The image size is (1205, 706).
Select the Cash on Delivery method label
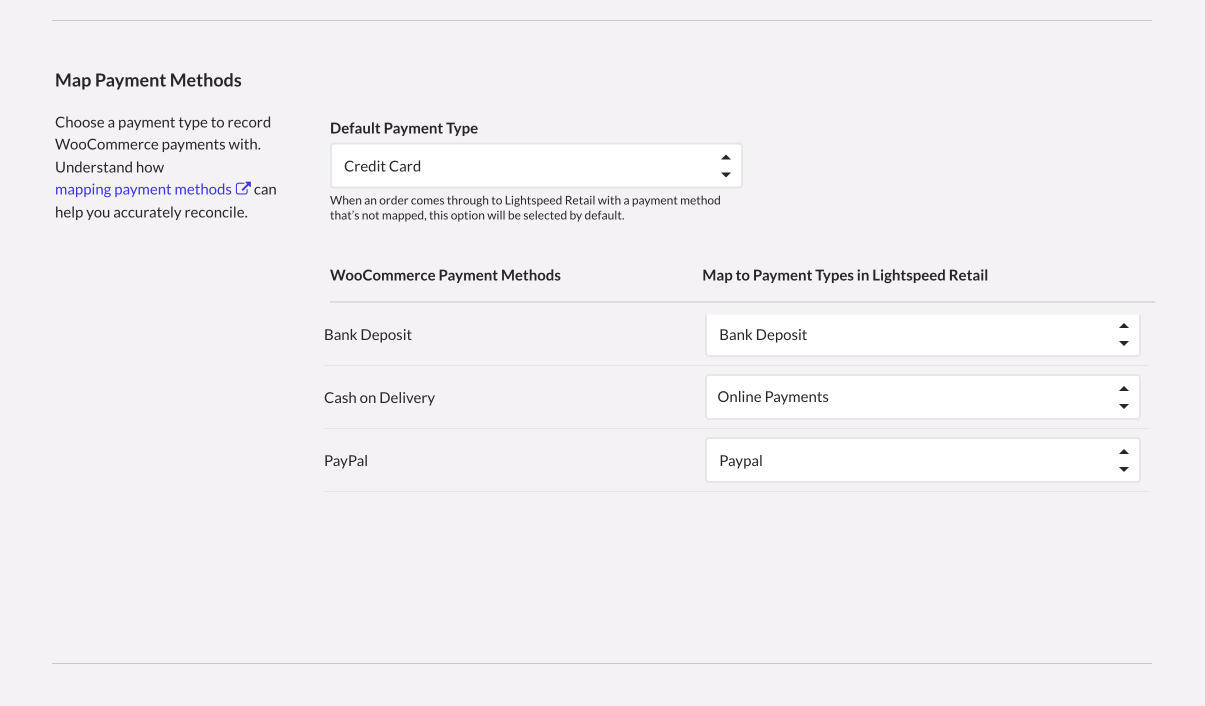379,398
